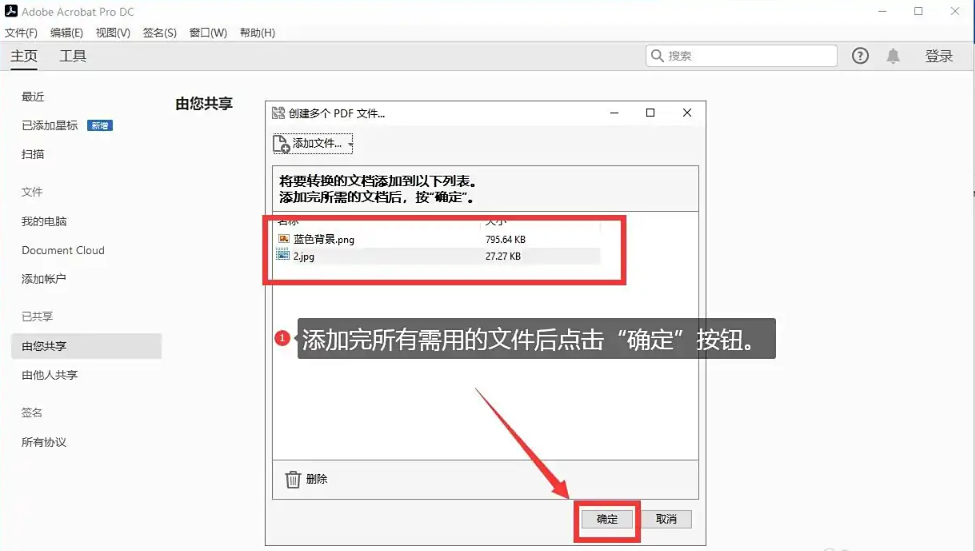Select 我的电脑 in the sidebar
The height and width of the screenshot is (551, 975).
pyautogui.click(x=44, y=221)
